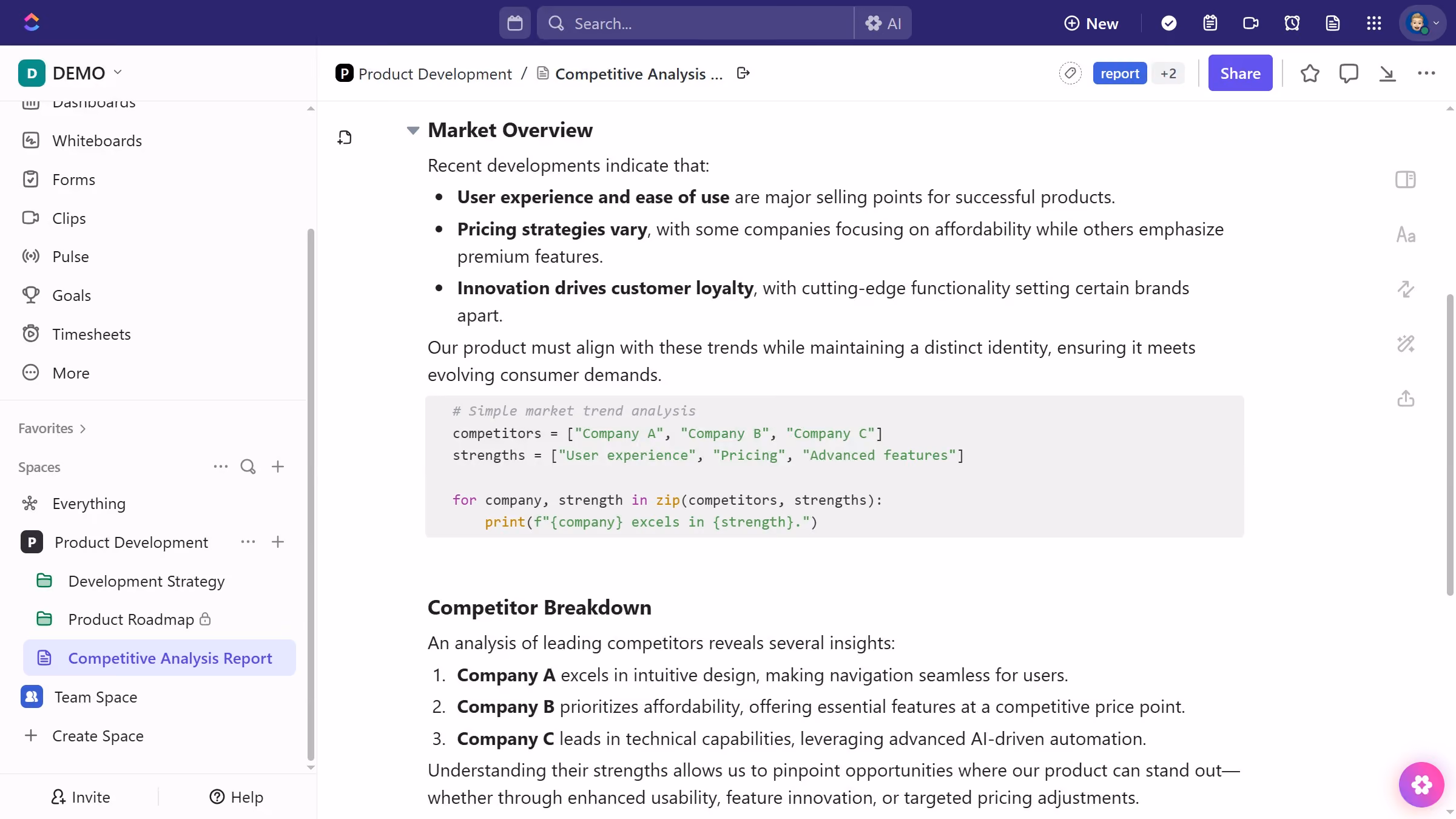Select the Whiteboards sidebar item
Screen dimensions: 1456x819
click(x=97, y=141)
